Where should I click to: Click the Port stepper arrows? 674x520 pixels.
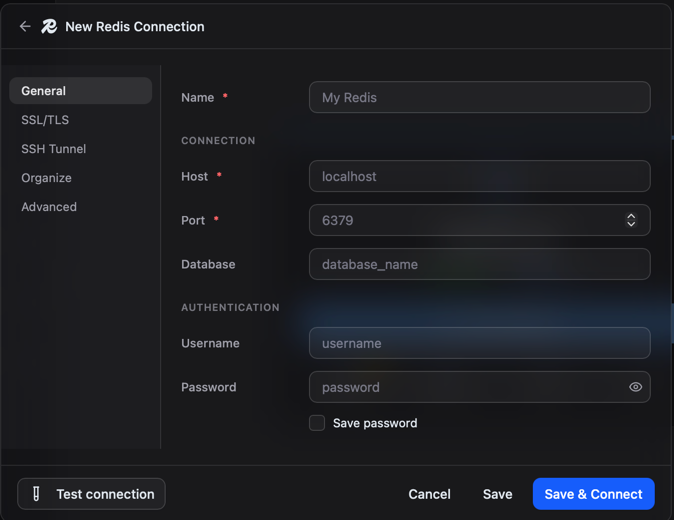coord(631,220)
